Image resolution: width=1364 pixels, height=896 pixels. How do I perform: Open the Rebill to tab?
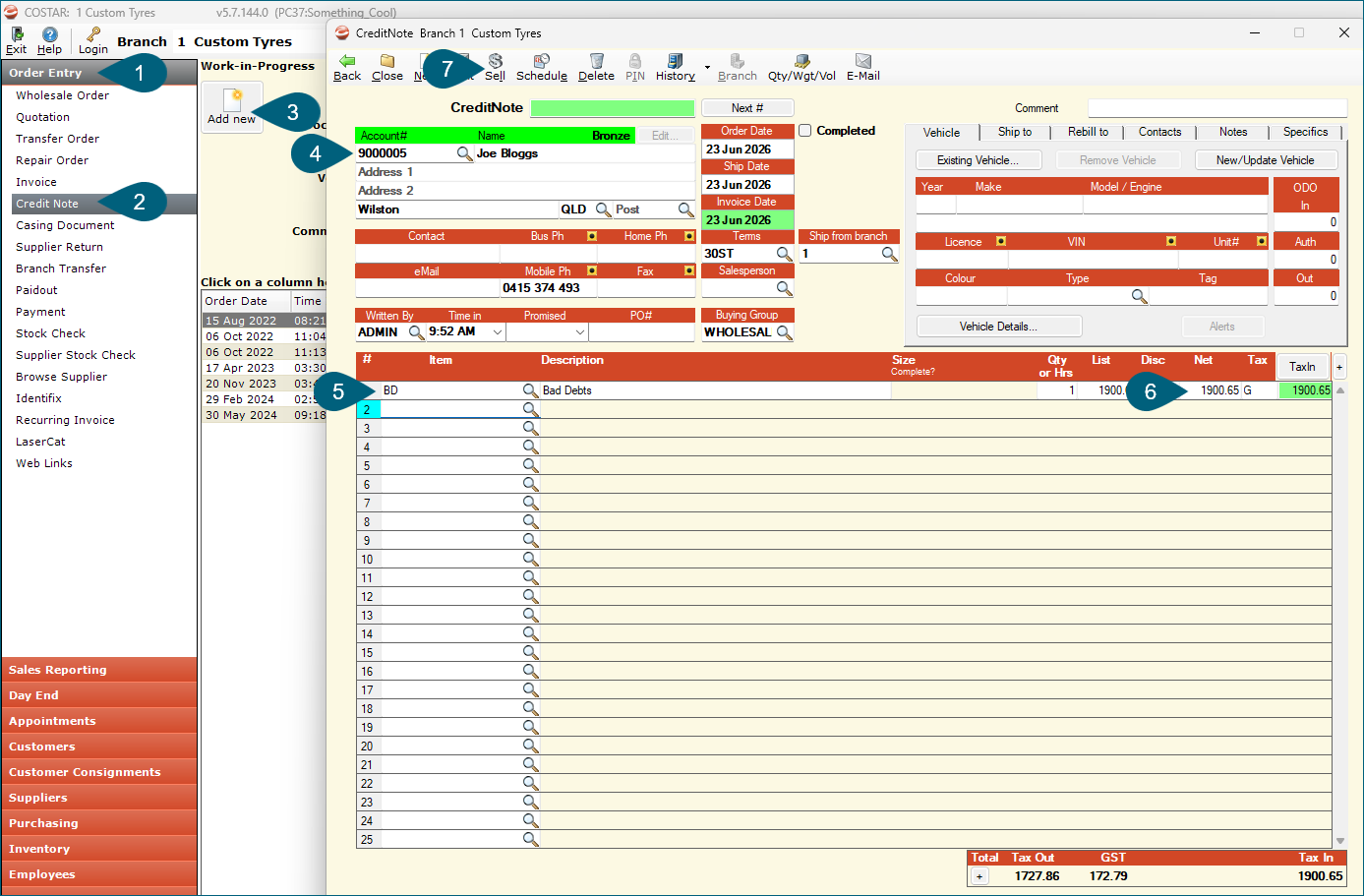pyautogui.click(x=1088, y=132)
